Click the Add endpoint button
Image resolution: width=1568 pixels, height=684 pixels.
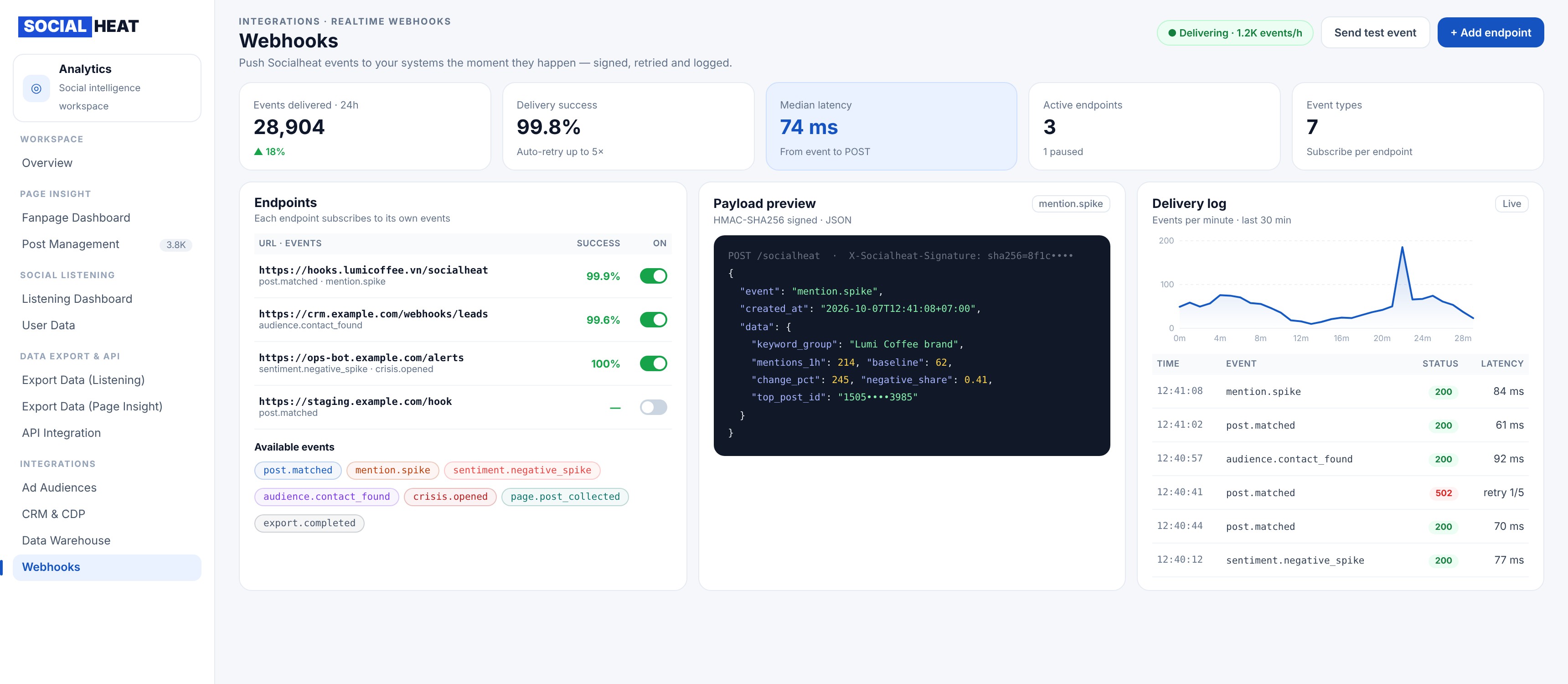point(1490,33)
